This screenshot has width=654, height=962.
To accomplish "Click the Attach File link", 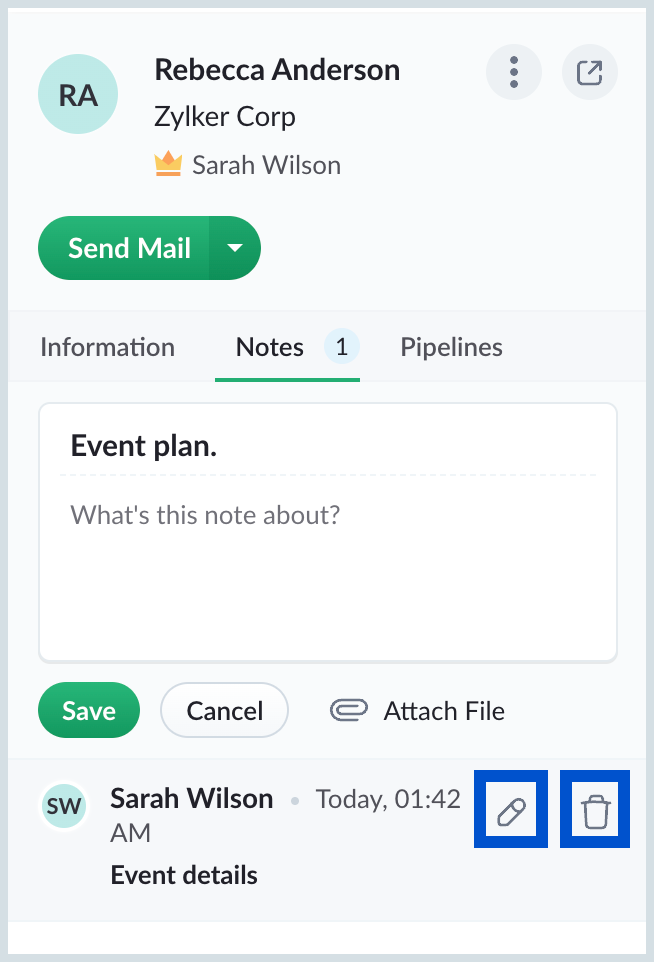I will pyautogui.click(x=444, y=711).
